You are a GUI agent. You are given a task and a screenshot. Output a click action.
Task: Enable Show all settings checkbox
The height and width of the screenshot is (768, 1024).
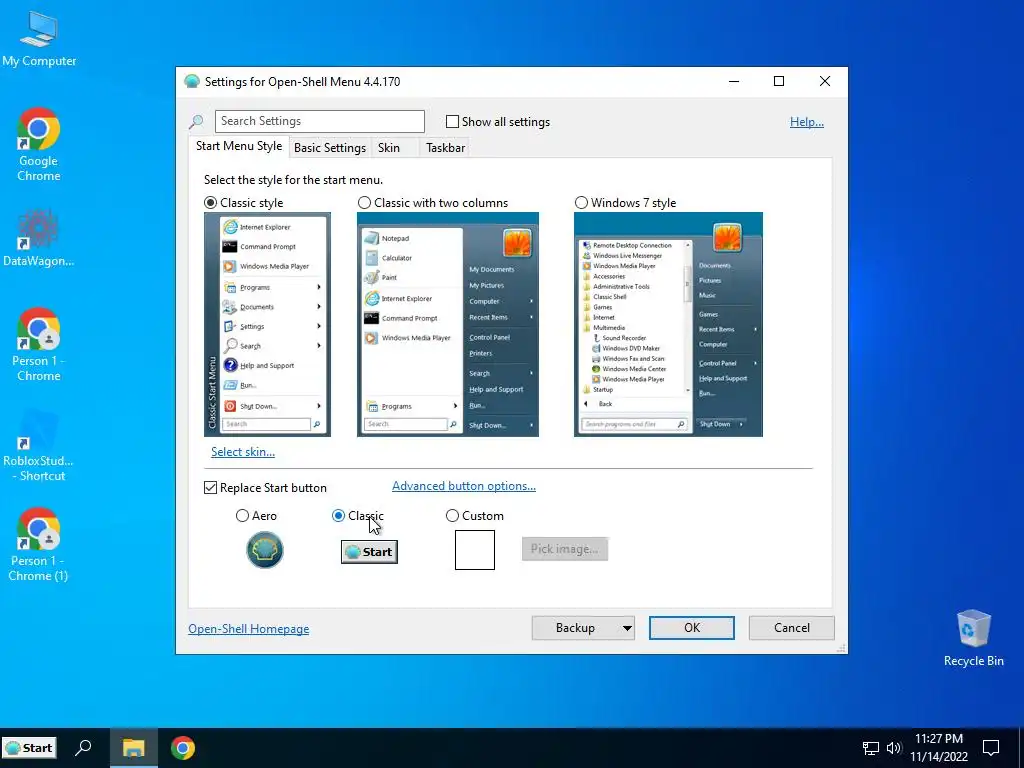(x=452, y=121)
